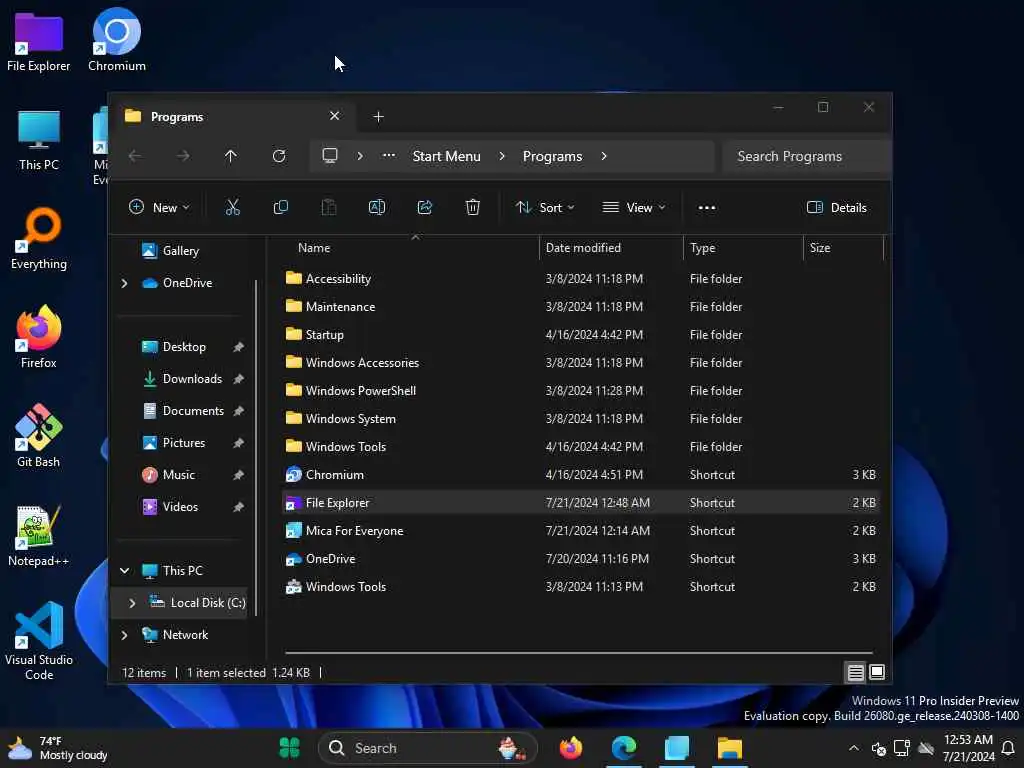1024x768 pixels.
Task: Close the Programs tab
Action: [x=334, y=116]
